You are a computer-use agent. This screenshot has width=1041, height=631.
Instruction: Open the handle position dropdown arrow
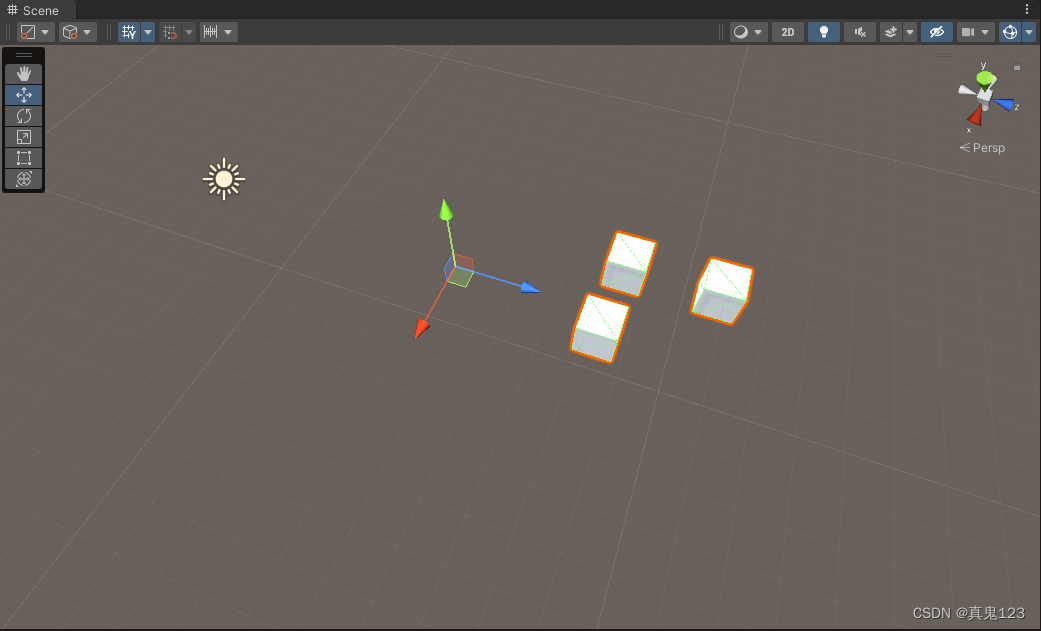coord(45,32)
